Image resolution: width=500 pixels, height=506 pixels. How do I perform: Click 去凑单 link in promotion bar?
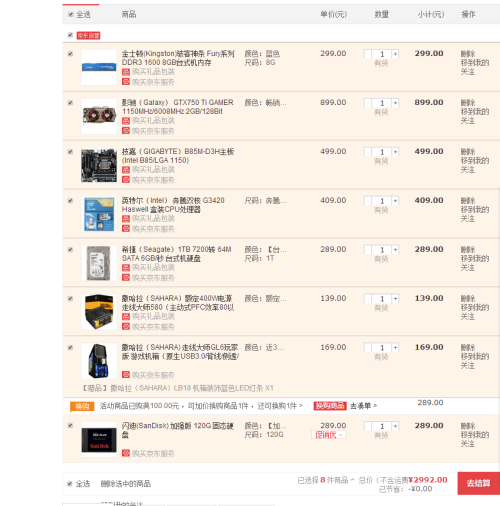click(x=363, y=406)
